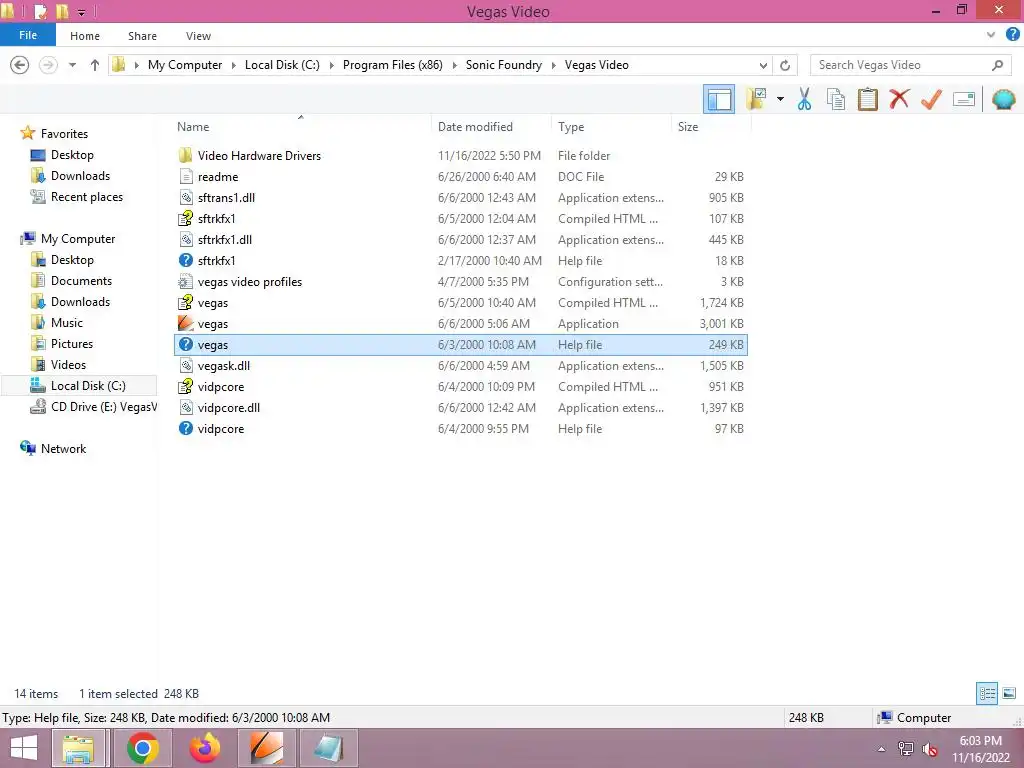Select the sftrans1.dll file
Viewport: 1024px width, 768px height.
461,197
